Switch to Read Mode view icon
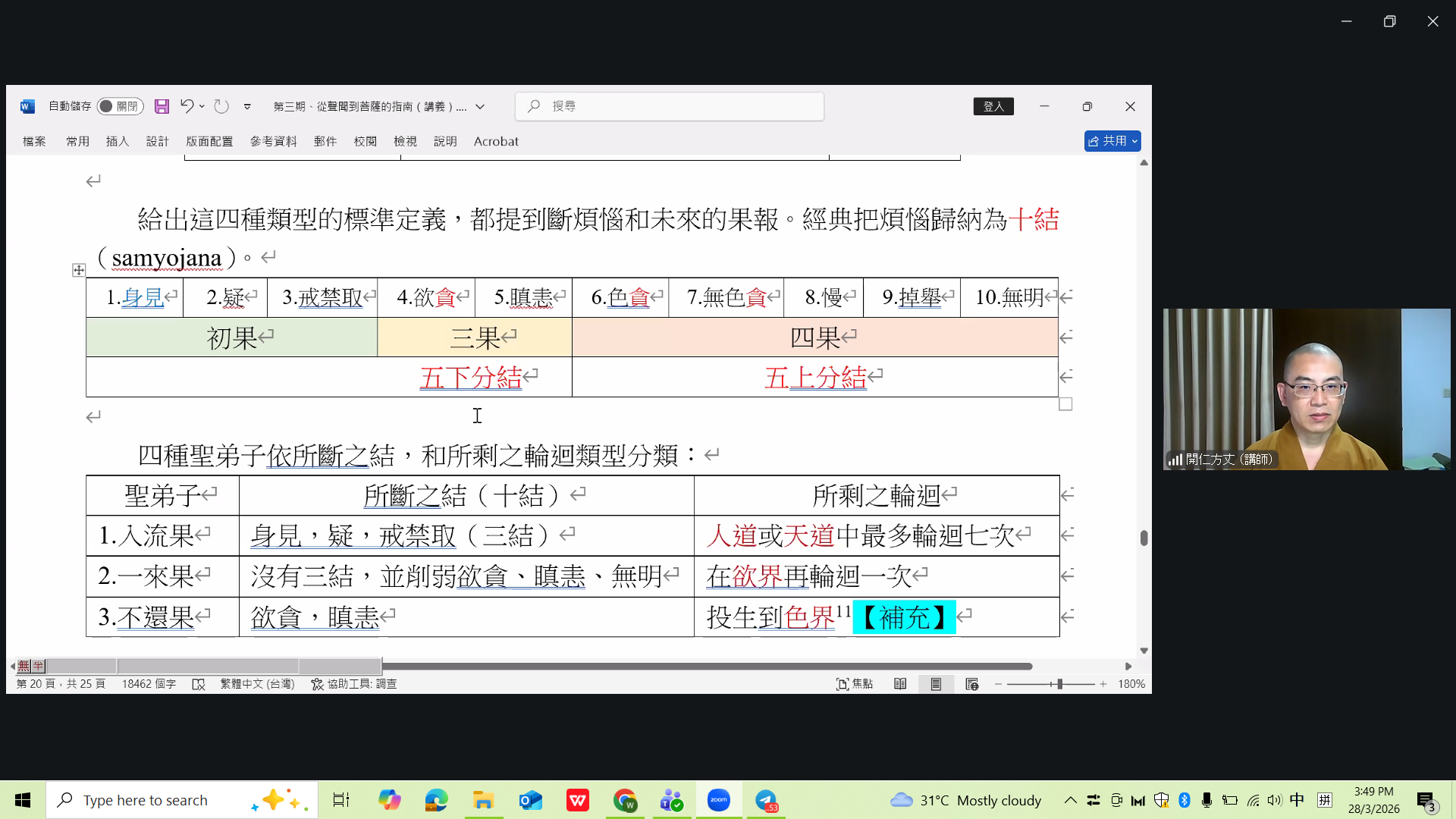The height and width of the screenshot is (819, 1456). click(900, 684)
